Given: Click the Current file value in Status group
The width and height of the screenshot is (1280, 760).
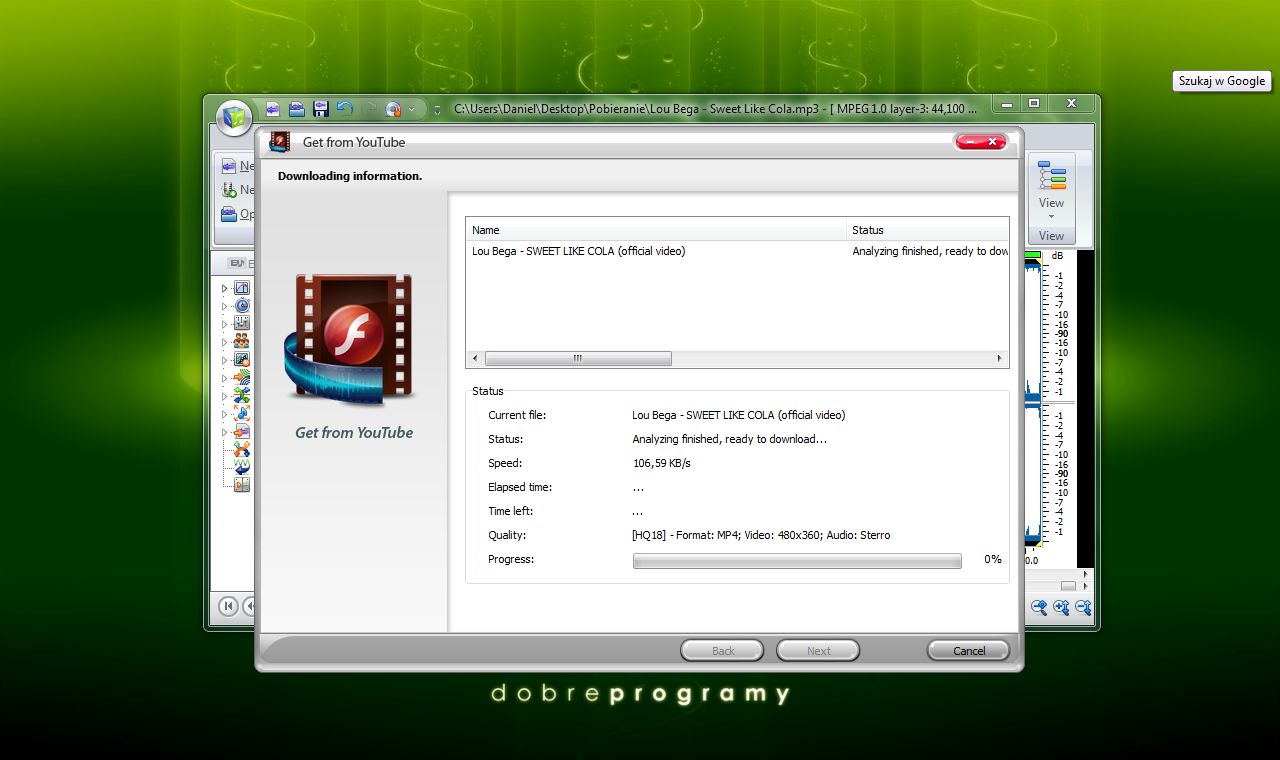Looking at the screenshot, I should (x=738, y=415).
